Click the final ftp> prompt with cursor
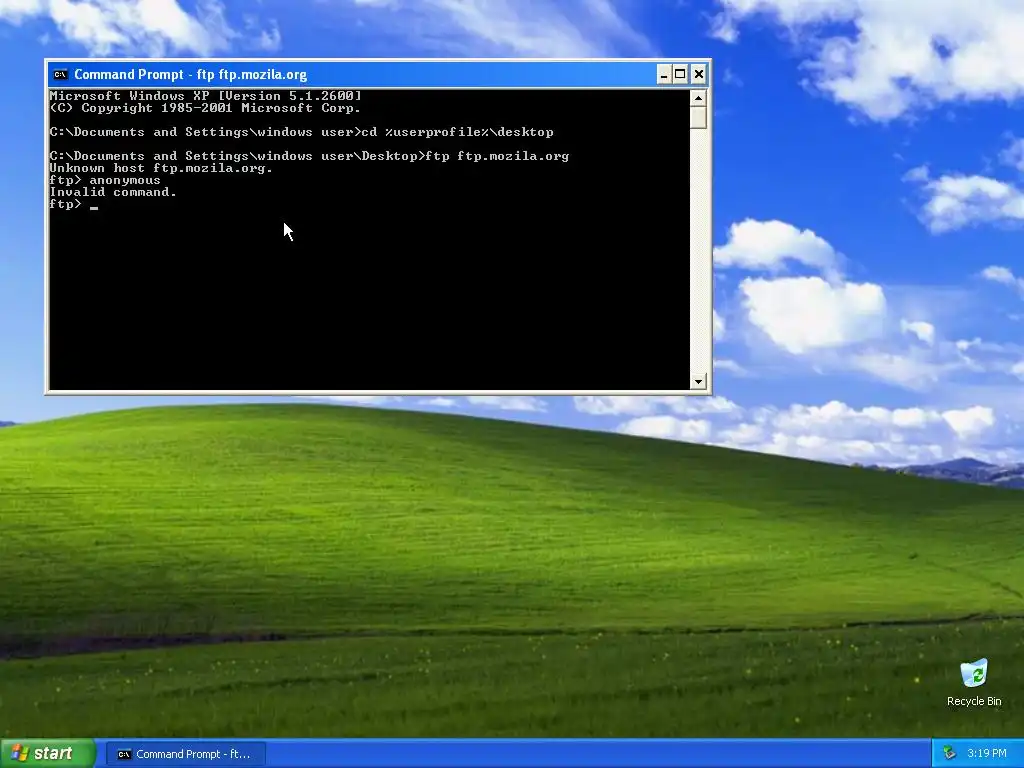Image resolution: width=1024 pixels, height=768 pixels. click(73, 204)
